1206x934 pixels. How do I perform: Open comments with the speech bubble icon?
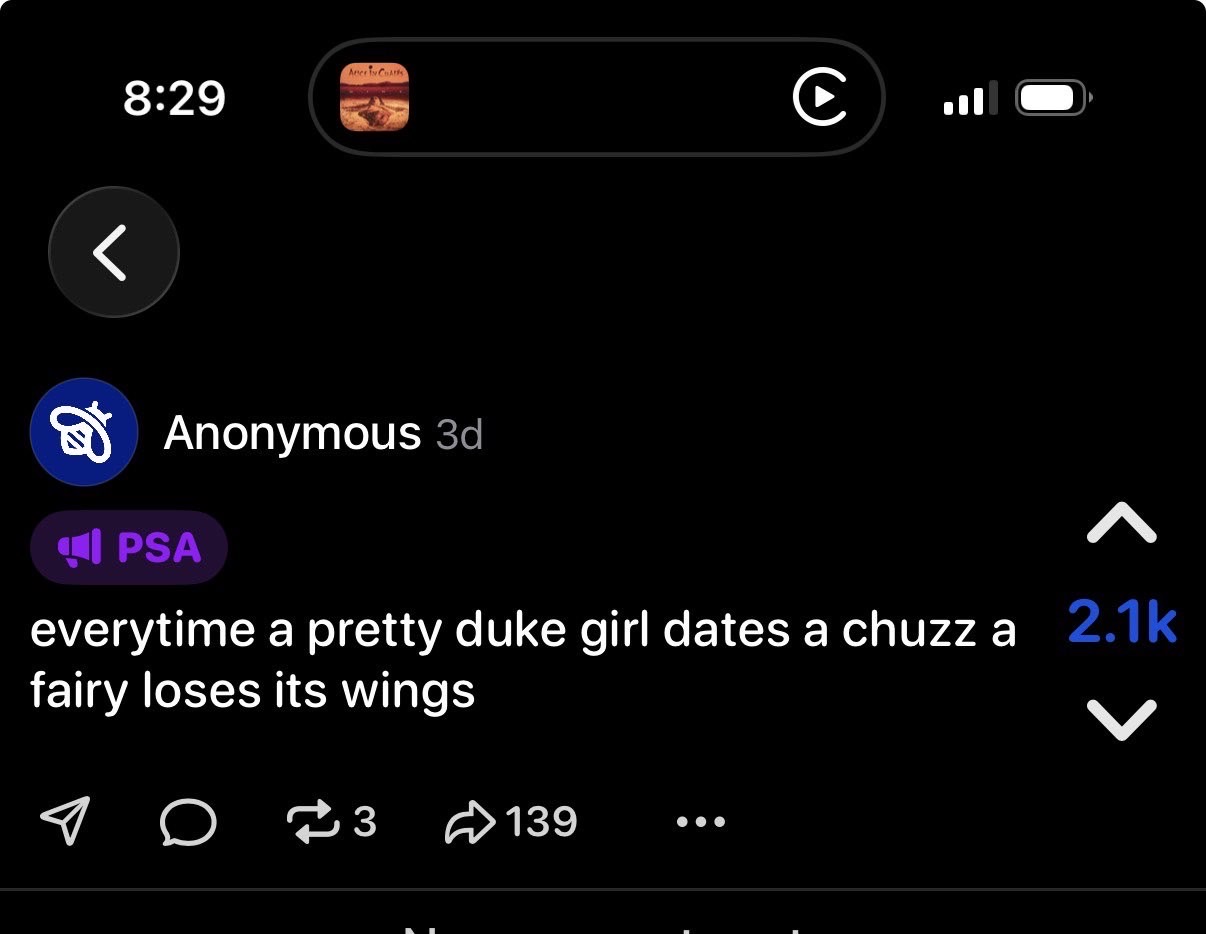[187, 822]
